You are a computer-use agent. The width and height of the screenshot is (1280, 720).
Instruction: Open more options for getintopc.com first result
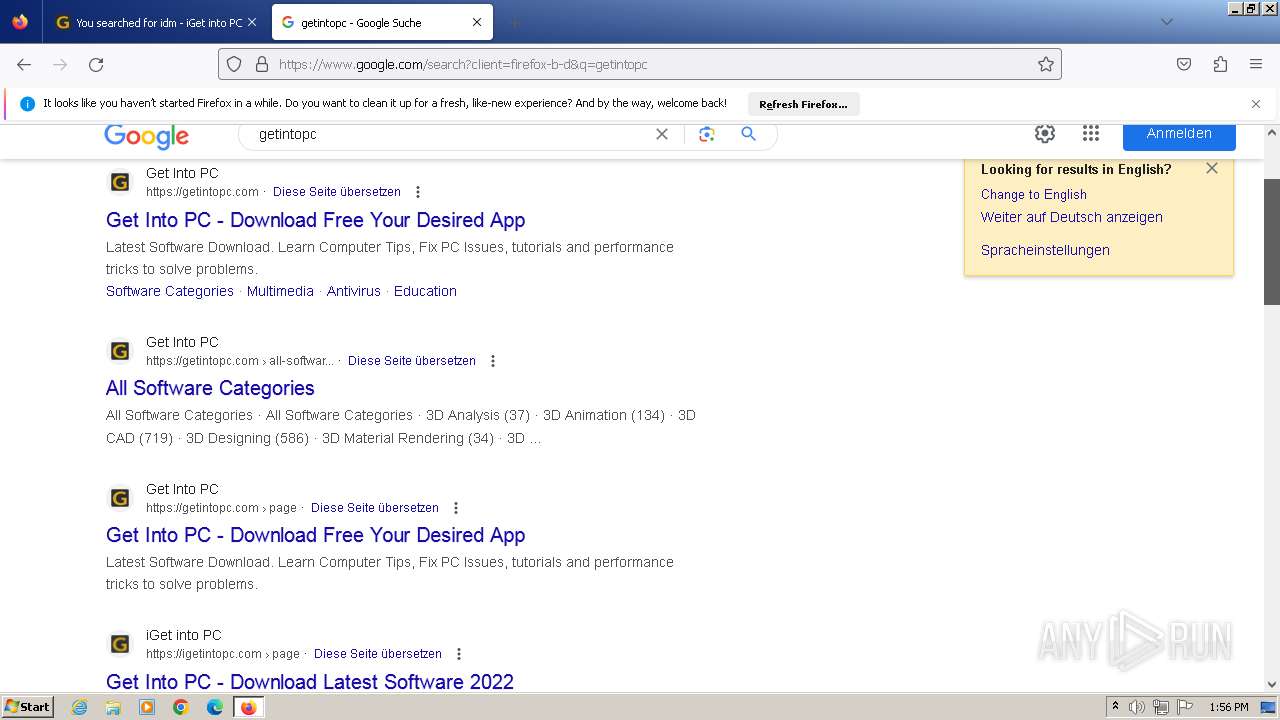click(x=418, y=192)
